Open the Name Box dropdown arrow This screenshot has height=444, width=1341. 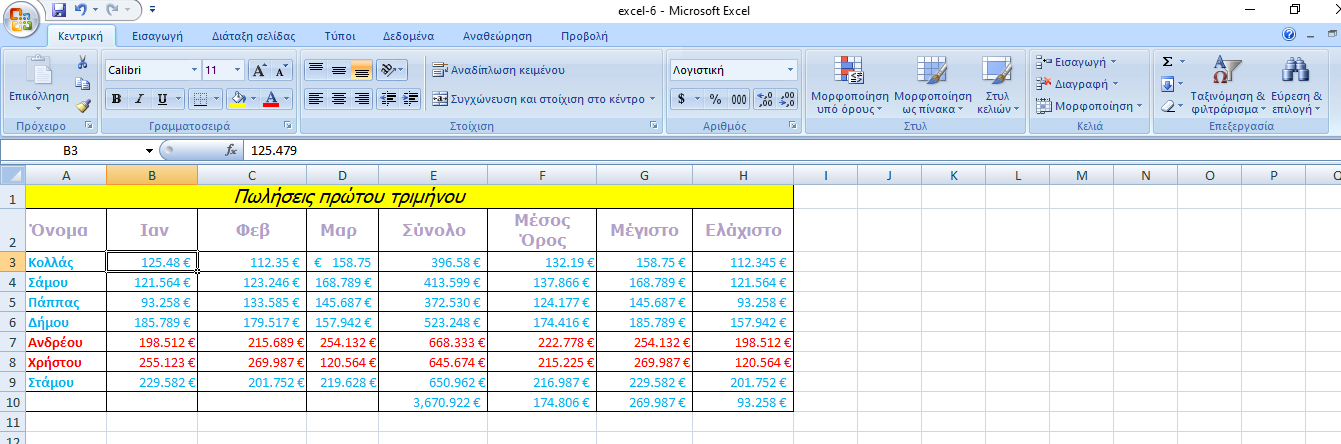click(149, 150)
